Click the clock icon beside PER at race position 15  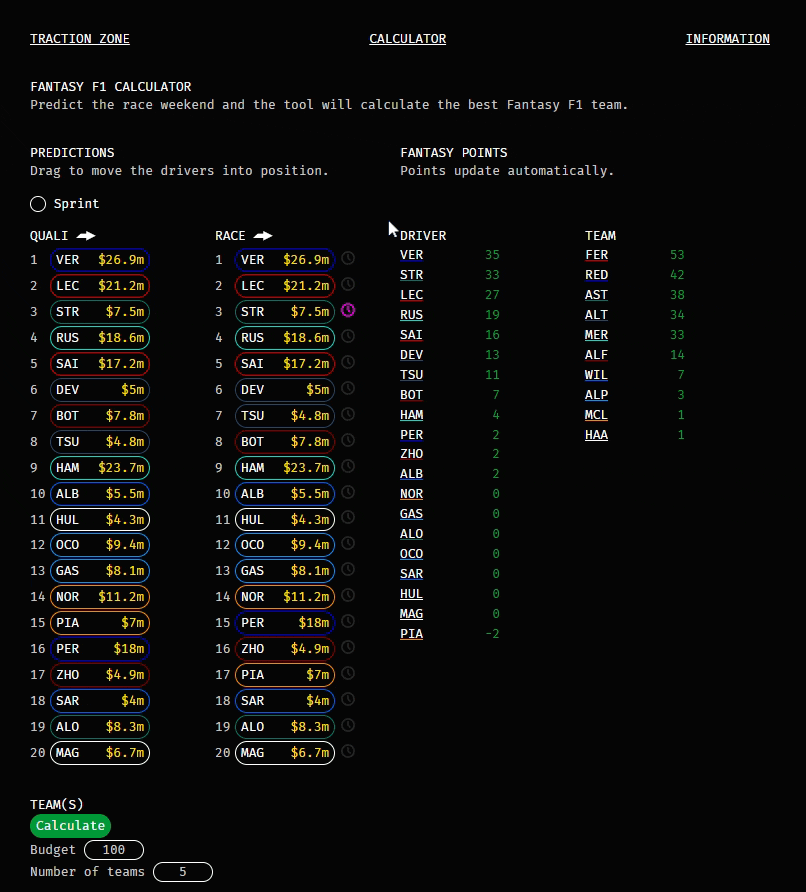(348, 621)
